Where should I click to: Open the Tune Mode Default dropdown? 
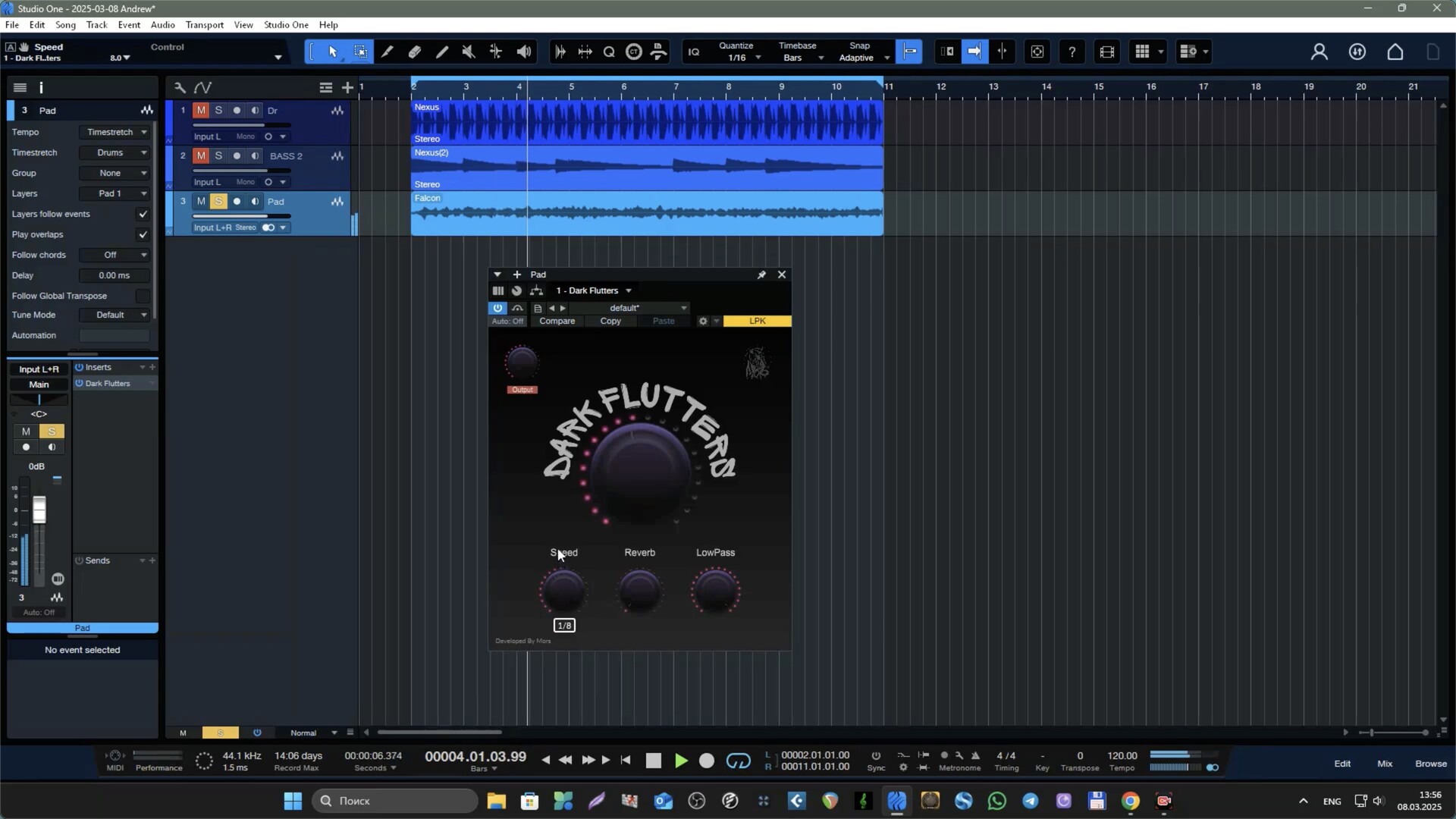(115, 315)
